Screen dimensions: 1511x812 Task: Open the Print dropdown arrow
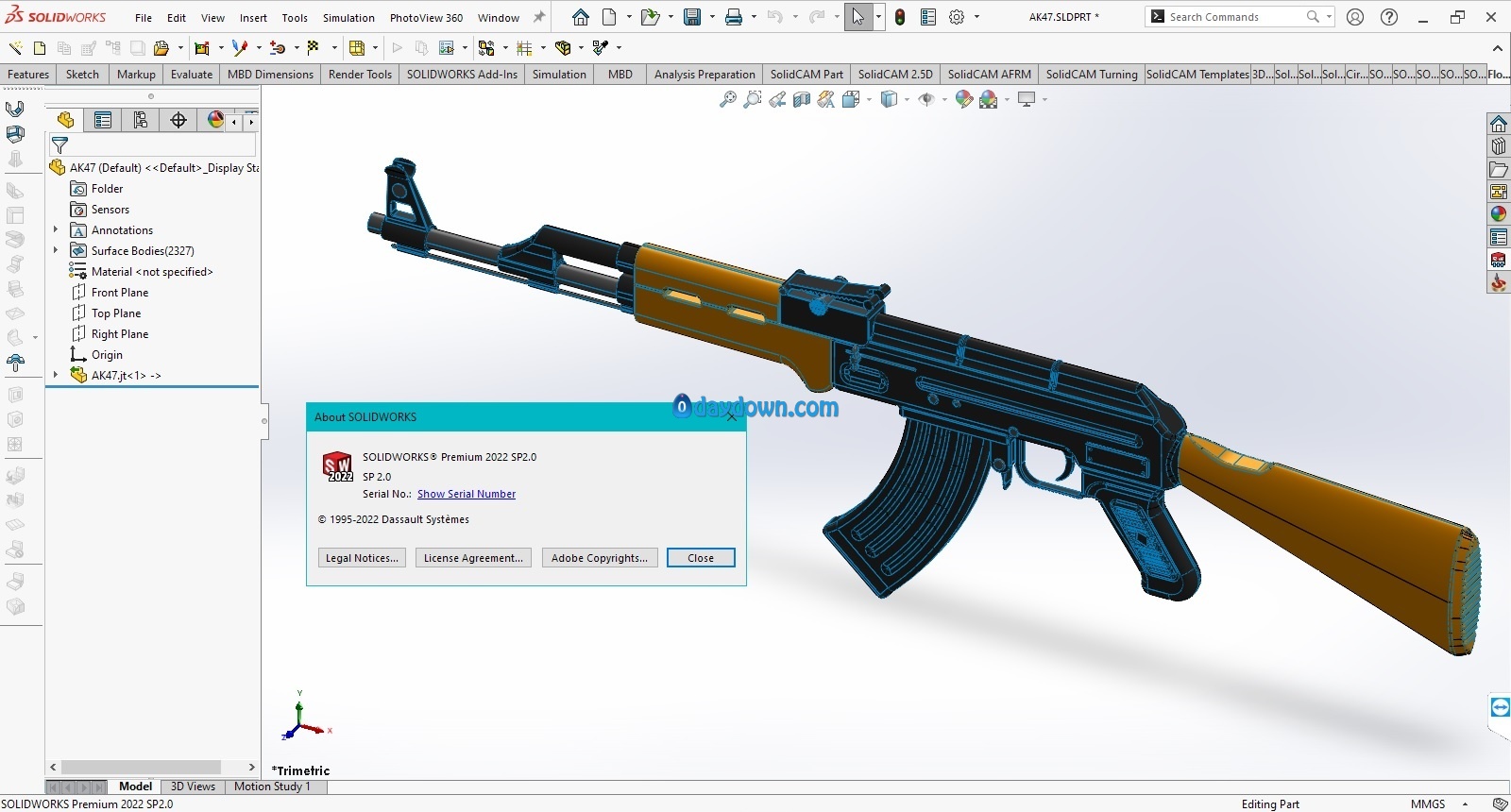pos(754,17)
